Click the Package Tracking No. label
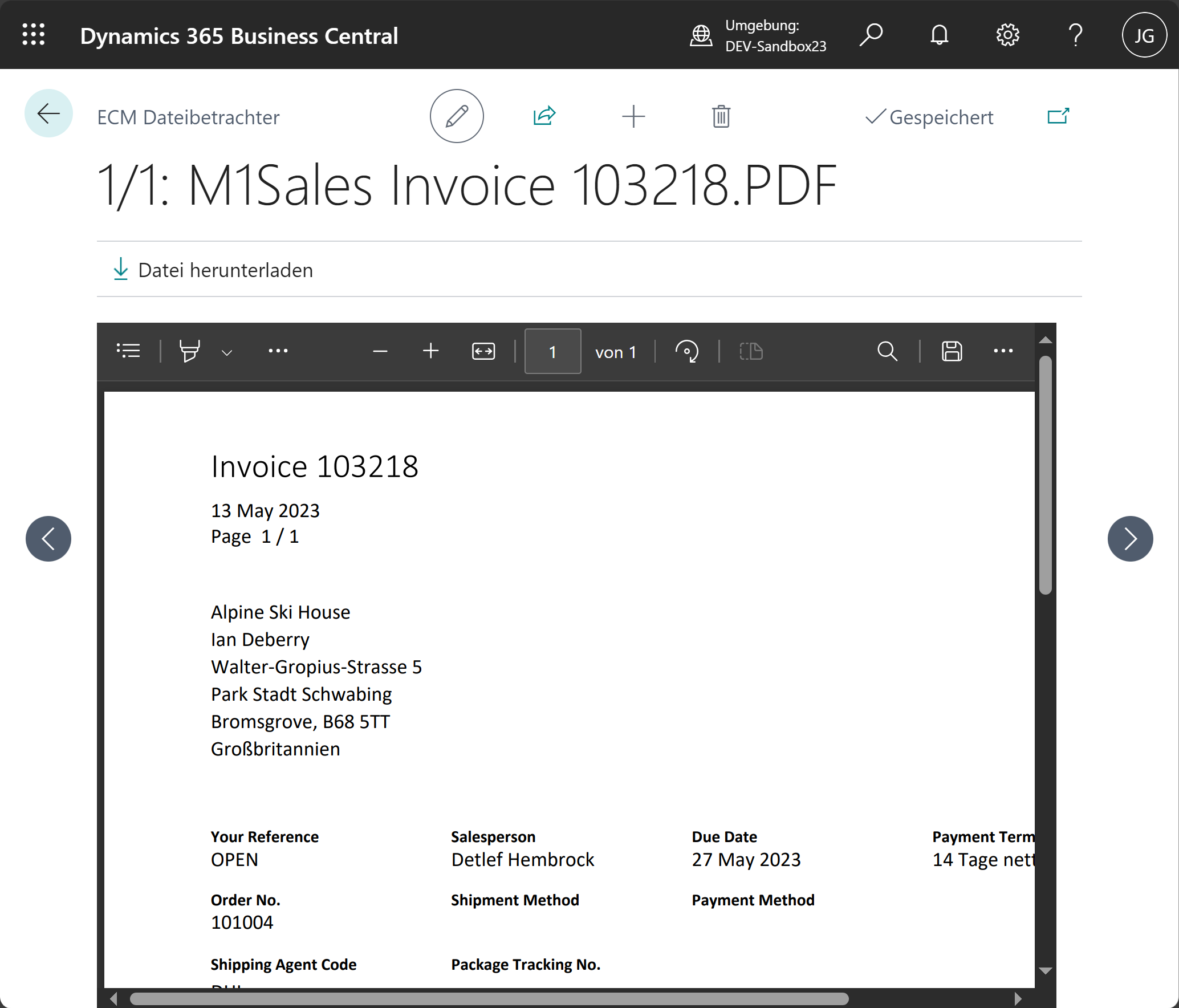The height and width of the screenshot is (1008, 1179). pyautogui.click(x=526, y=965)
